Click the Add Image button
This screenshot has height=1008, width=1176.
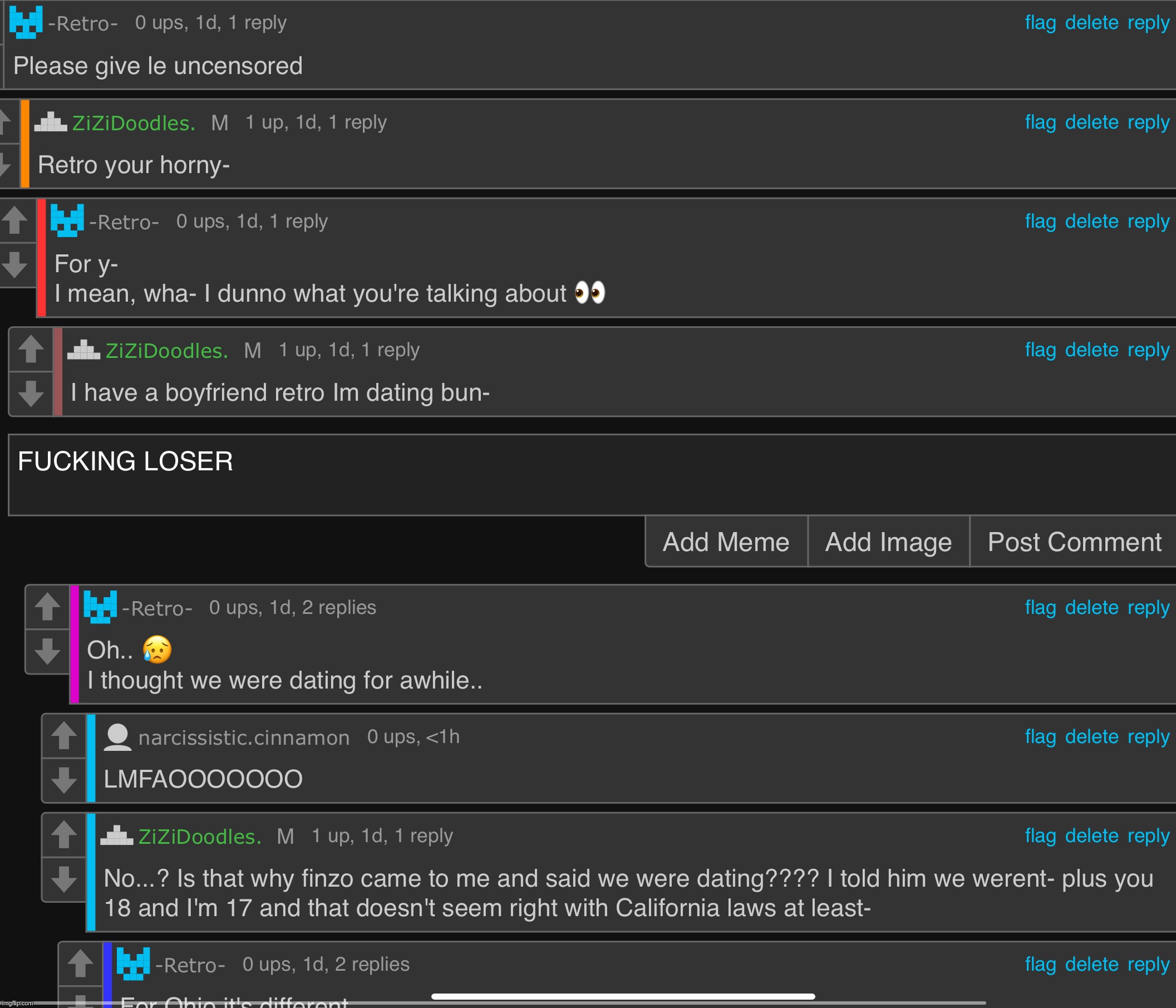[888, 542]
